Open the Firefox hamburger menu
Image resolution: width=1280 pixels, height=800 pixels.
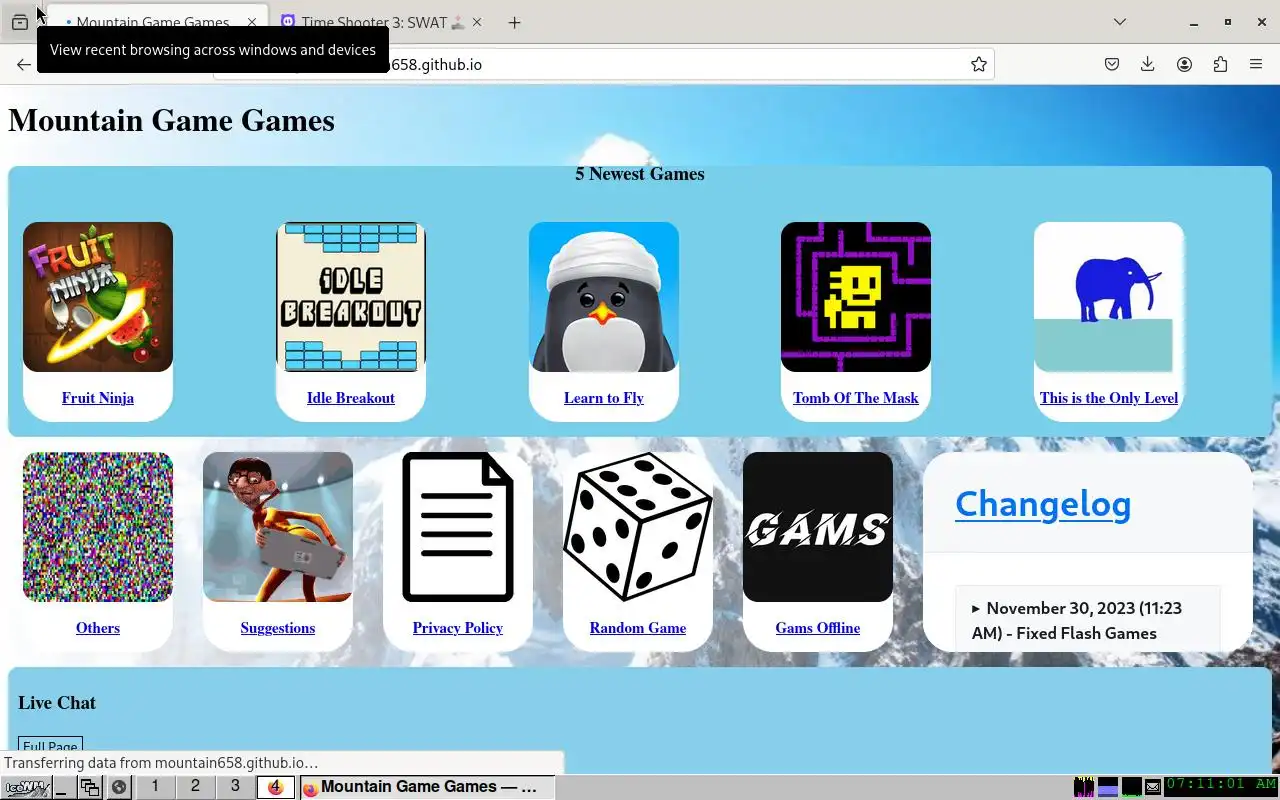pos(1256,64)
